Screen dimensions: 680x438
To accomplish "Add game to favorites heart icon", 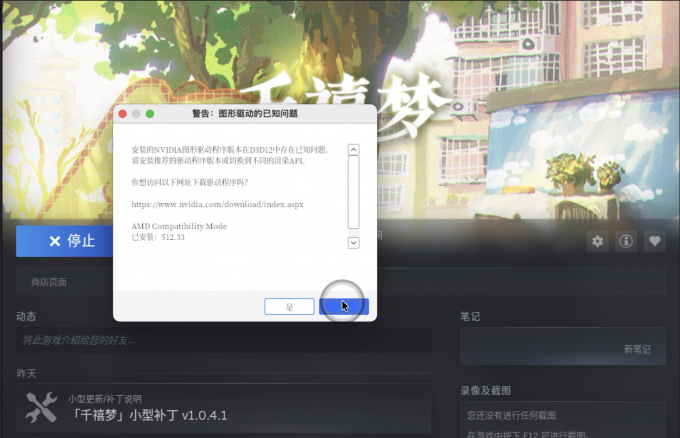I will tap(654, 241).
